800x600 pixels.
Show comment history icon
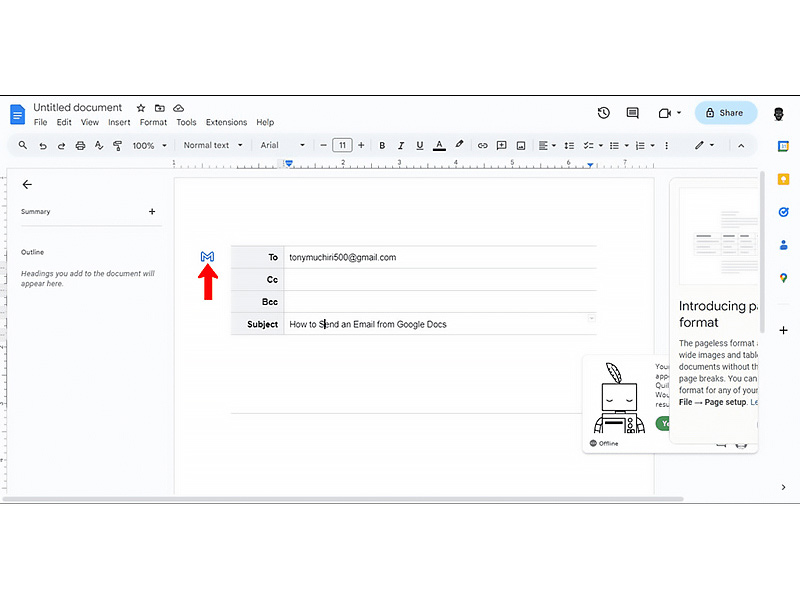pos(633,113)
